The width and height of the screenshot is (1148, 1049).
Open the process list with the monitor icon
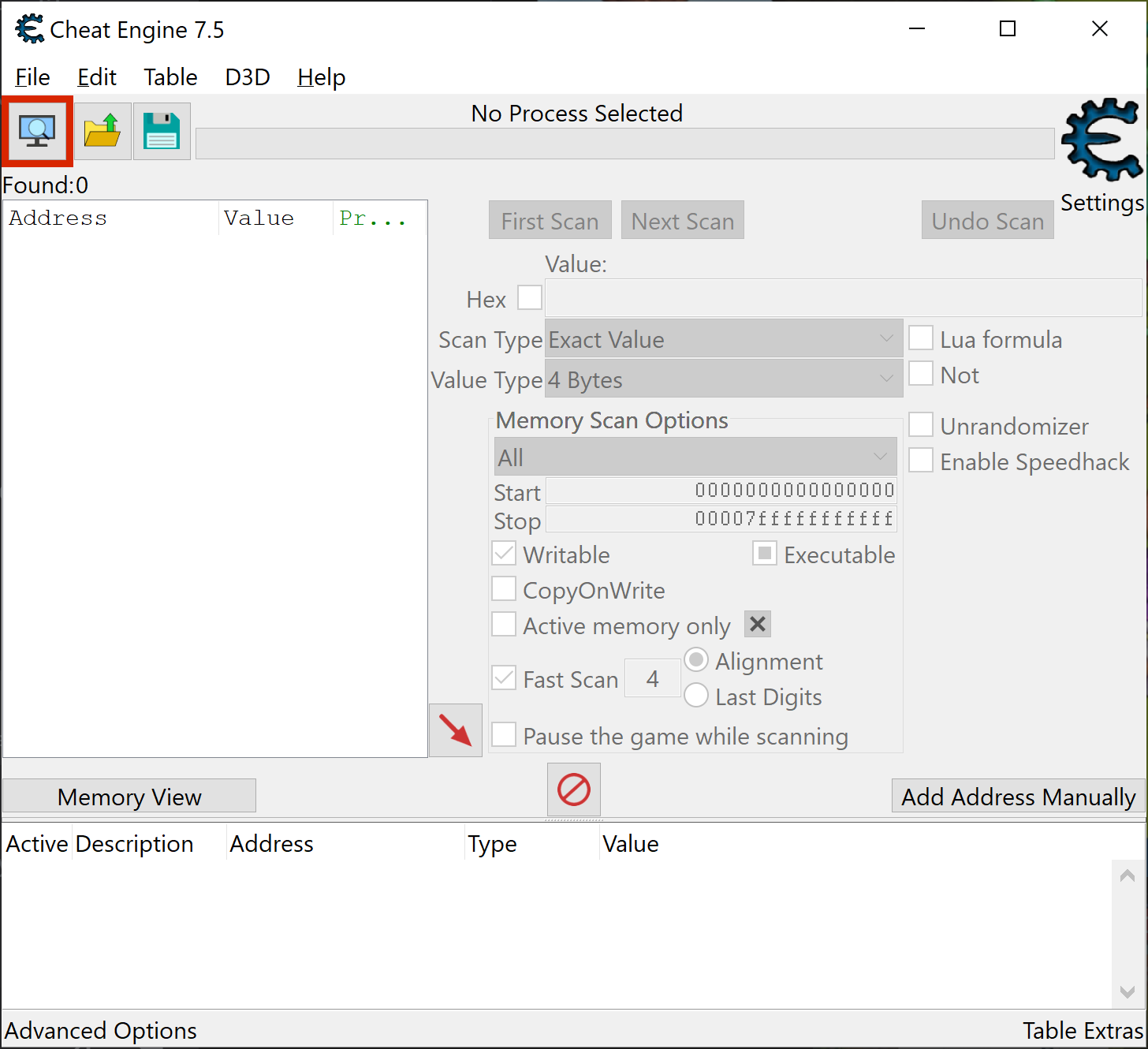37,131
